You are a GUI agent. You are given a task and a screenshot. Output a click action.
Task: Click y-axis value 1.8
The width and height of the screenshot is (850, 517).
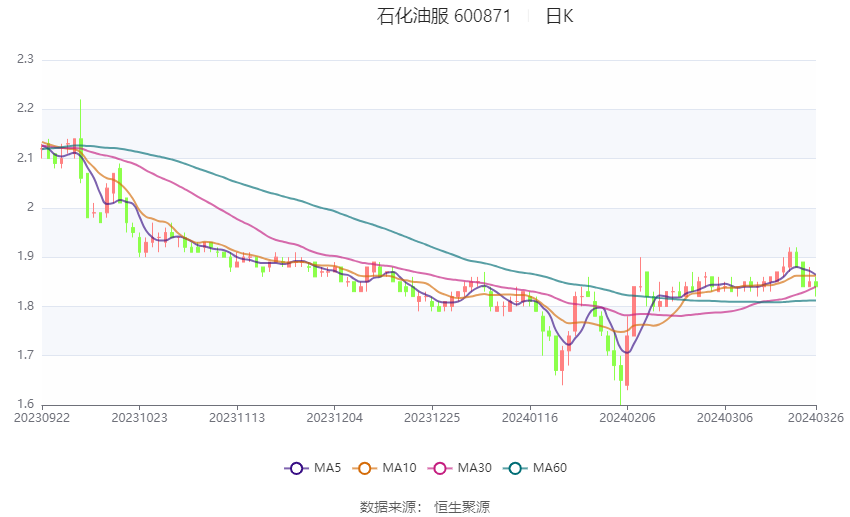pos(25,306)
